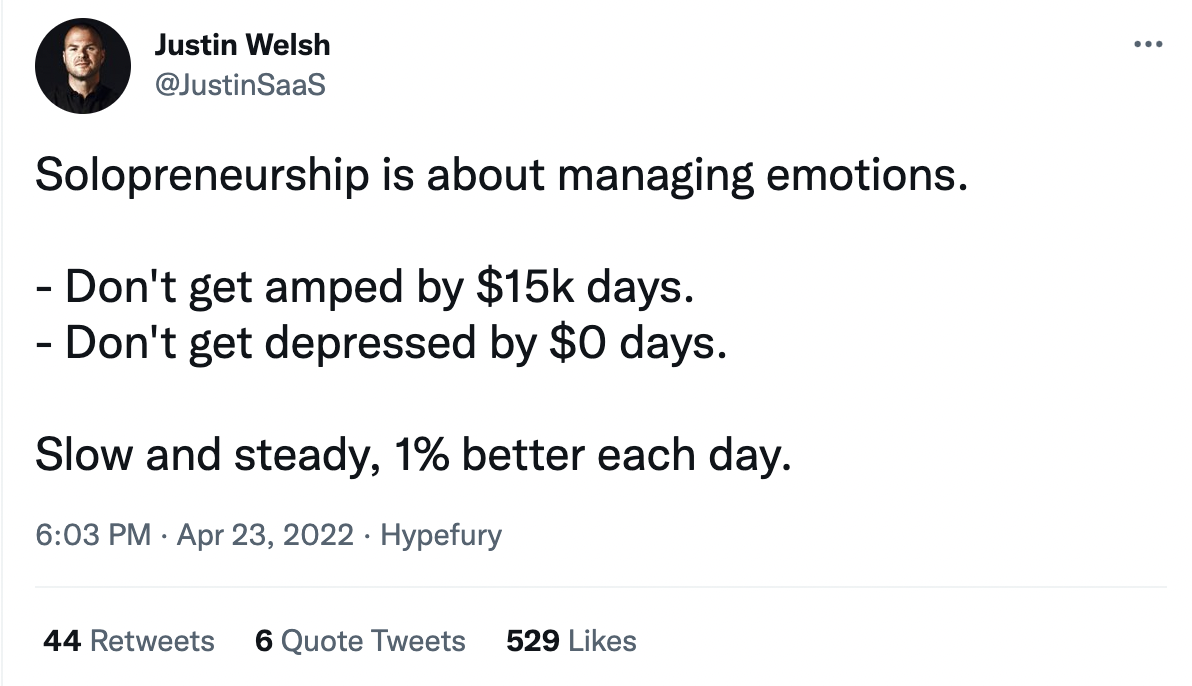This screenshot has height=686, width=1192.
Task: Click the Apr 23, 2022 date
Action: tap(265, 535)
